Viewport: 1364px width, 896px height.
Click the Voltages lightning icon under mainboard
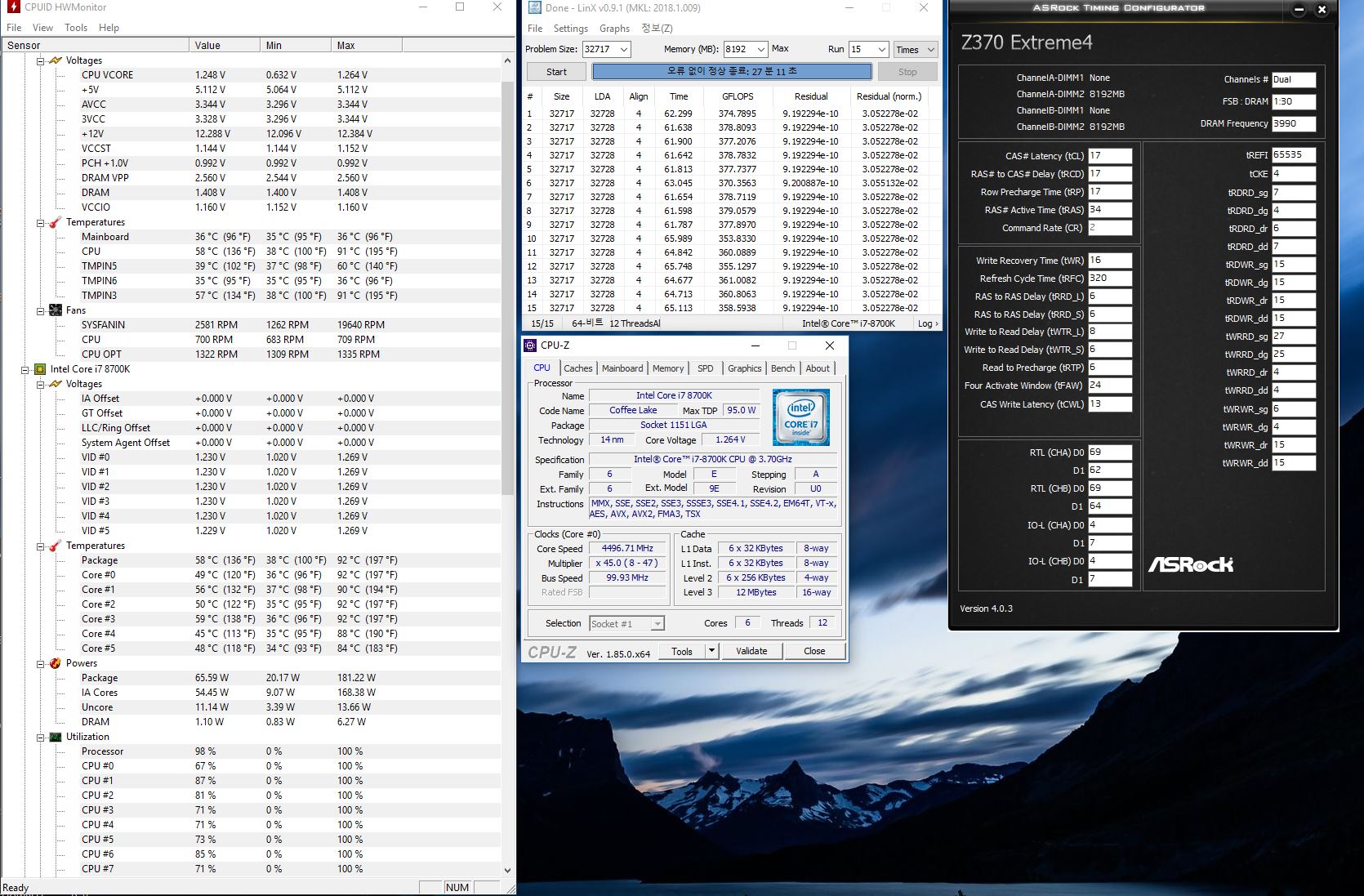[x=56, y=60]
